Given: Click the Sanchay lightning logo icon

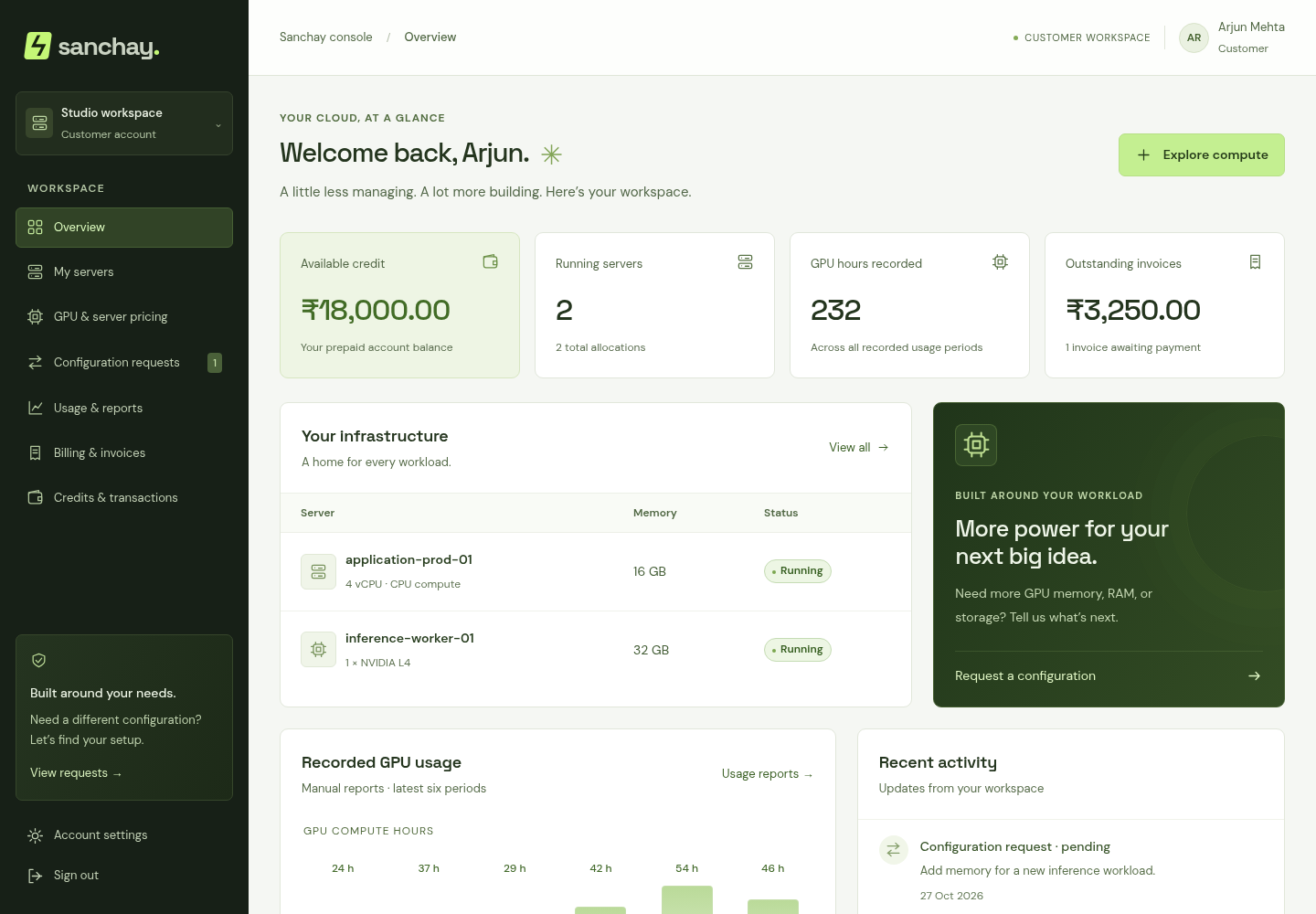Looking at the screenshot, I should pyautogui.click(x=37, y=46).
